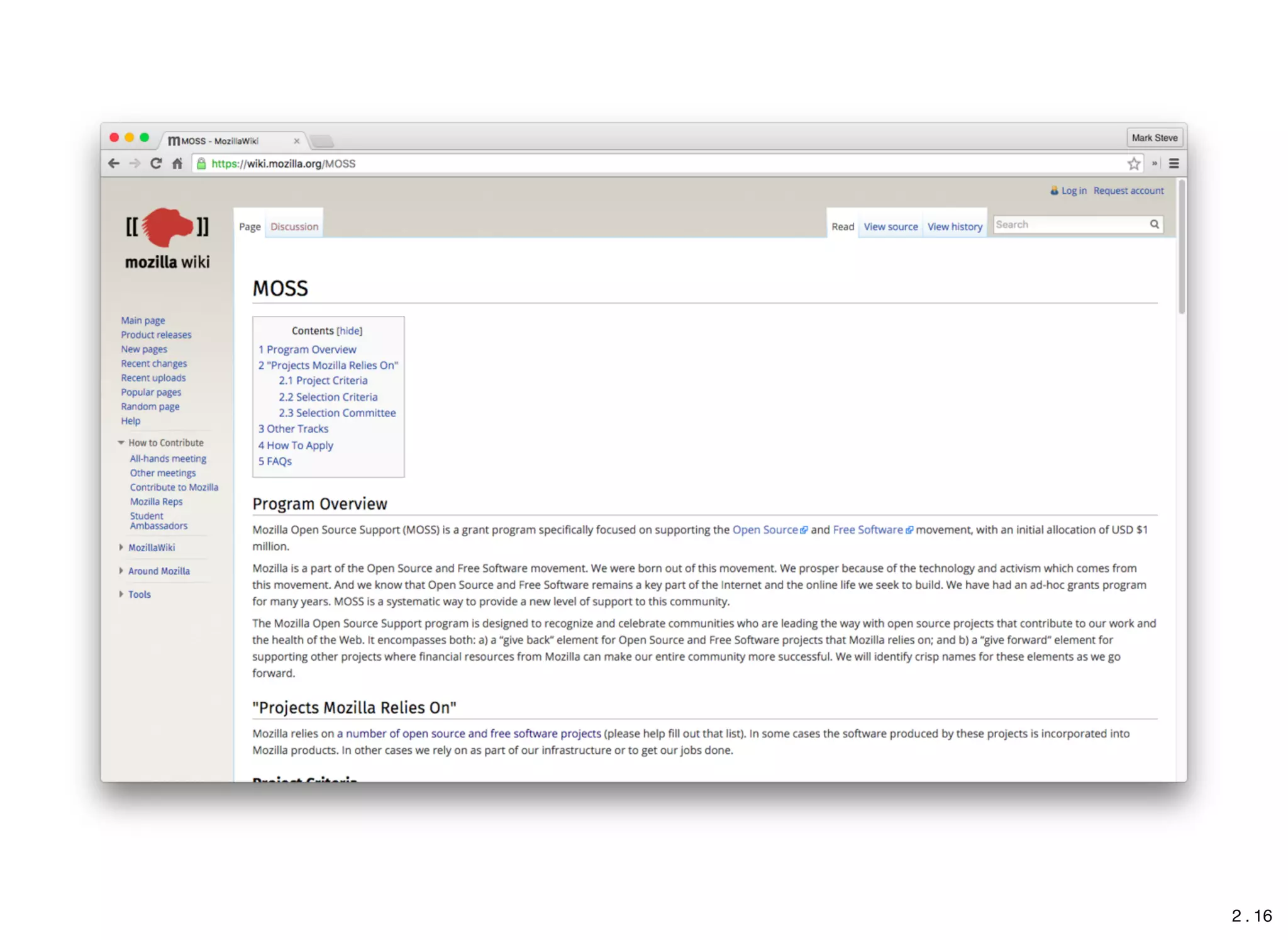
Task: Click the browser back arrow
Action: (x=114, y=164)
